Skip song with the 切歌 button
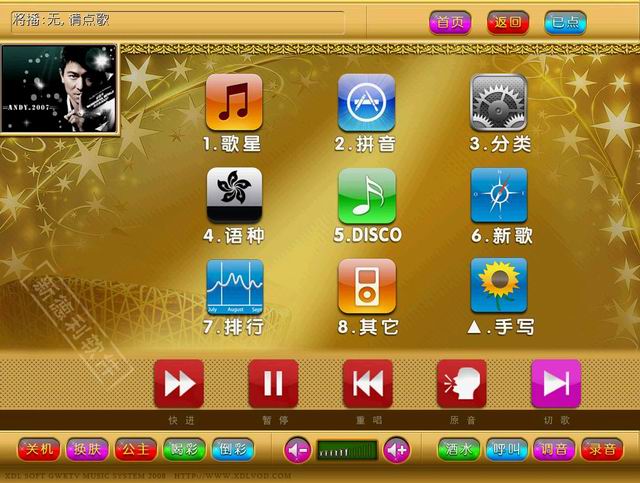Screen dimensions: 640x483 (556, 384)
